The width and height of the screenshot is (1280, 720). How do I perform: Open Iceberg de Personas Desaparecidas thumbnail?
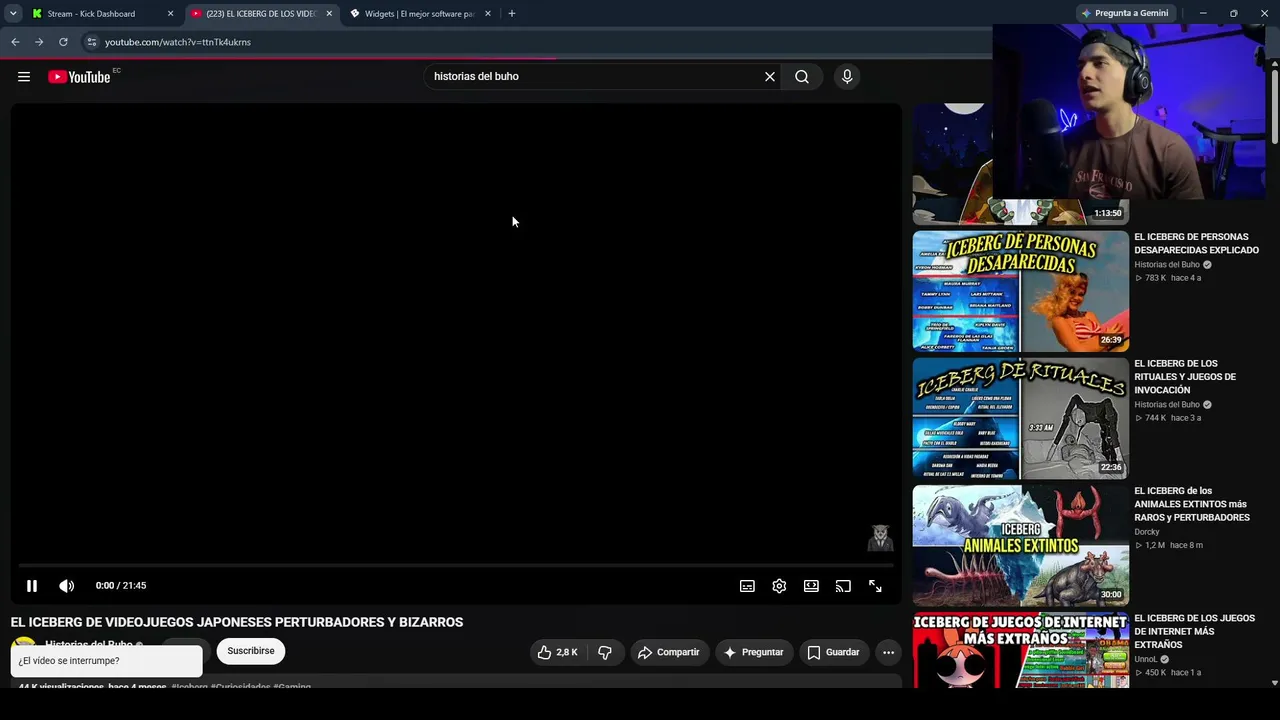click(x=1021, y=292)
